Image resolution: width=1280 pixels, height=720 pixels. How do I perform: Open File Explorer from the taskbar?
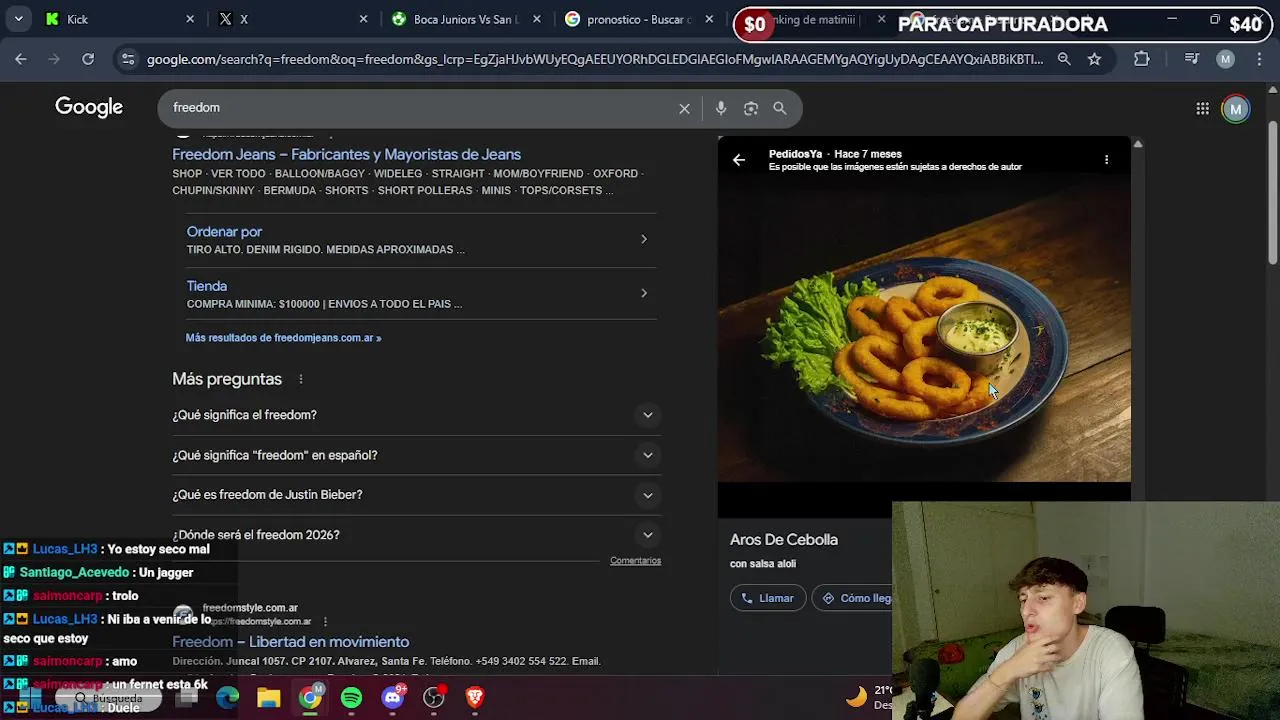tap(269, 697)
